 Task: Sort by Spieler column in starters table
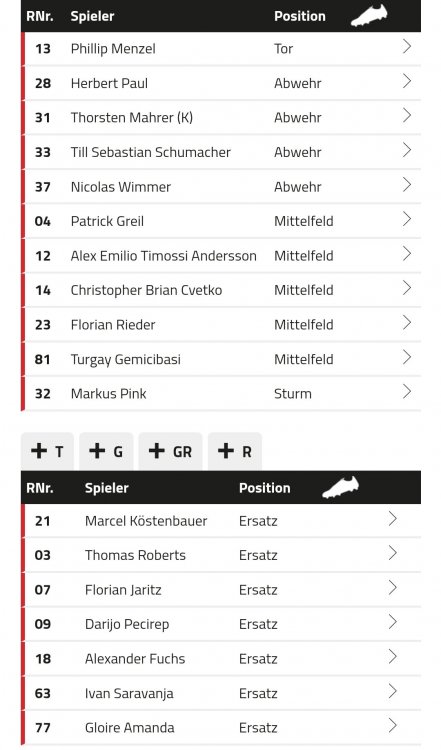(92, 16)
